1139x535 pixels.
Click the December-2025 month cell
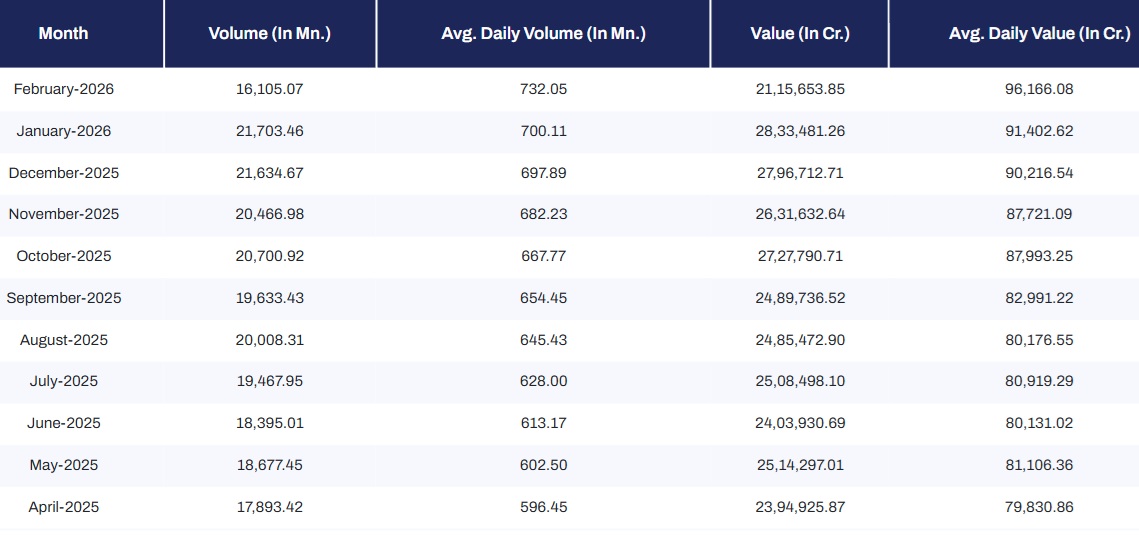pyautogui.click(x=64, y=173)
